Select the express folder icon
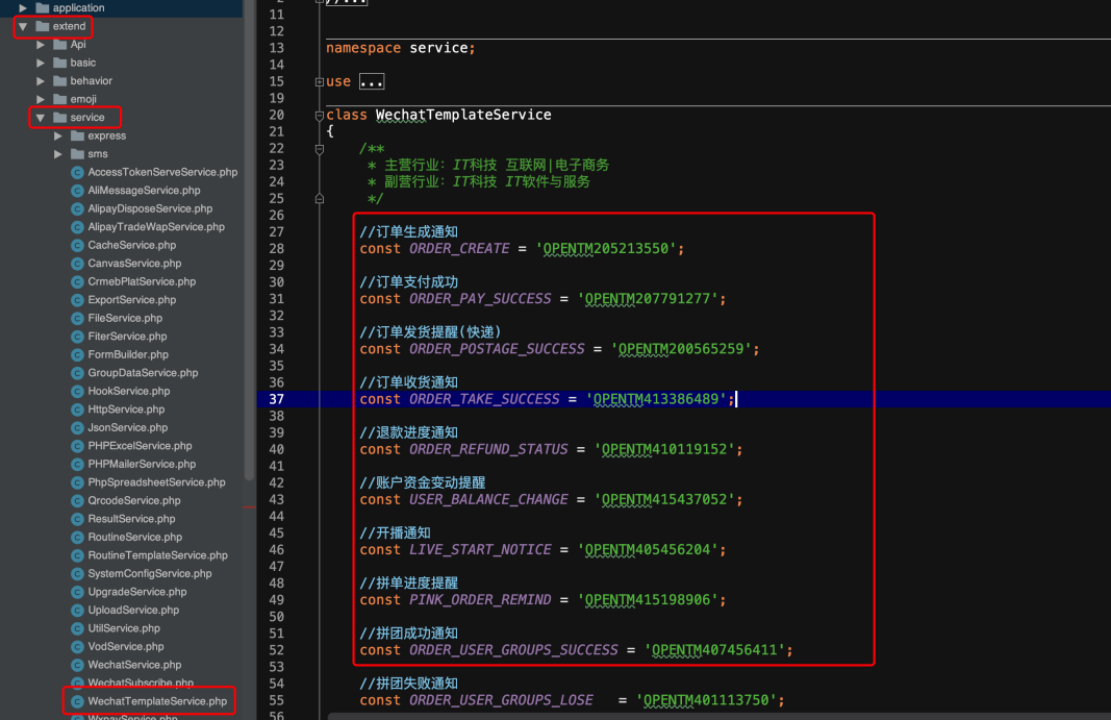 (x=78, y=136)
